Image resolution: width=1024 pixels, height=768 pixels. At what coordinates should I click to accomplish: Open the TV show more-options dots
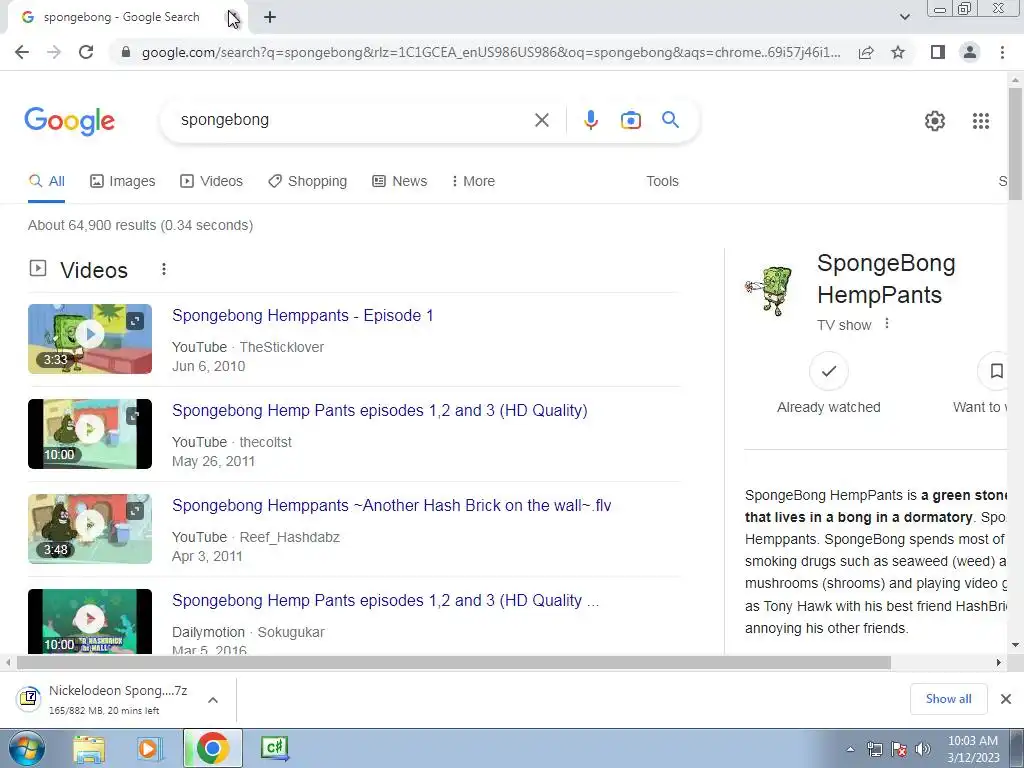point(886,323)
